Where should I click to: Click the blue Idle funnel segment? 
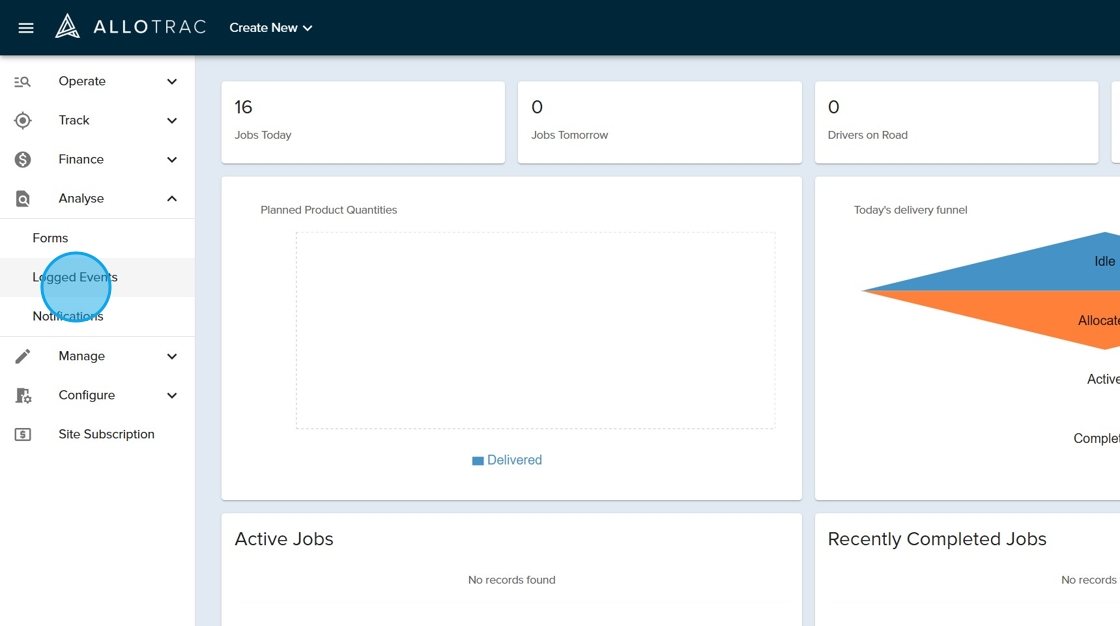pyautogui.click(x=1060, y=268)
